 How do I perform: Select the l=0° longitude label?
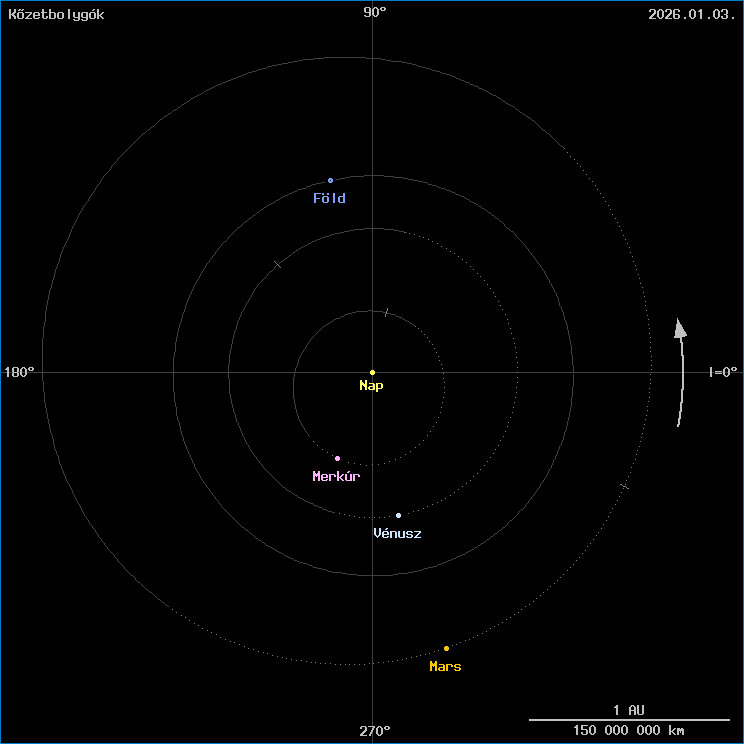pos(722,372)
